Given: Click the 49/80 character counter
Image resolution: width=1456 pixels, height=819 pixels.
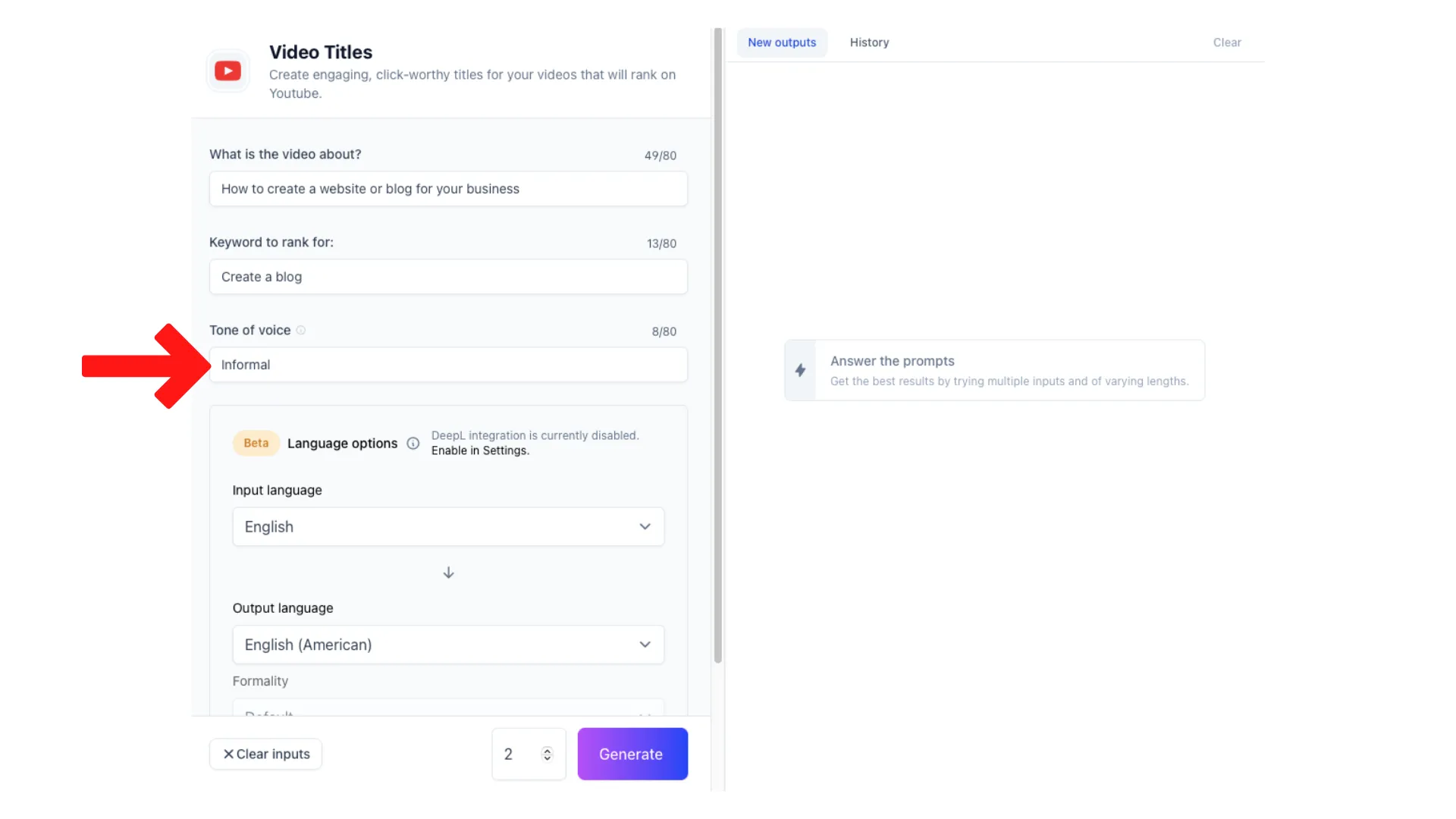Looking at the screenshot, I should tap(660, 155).
